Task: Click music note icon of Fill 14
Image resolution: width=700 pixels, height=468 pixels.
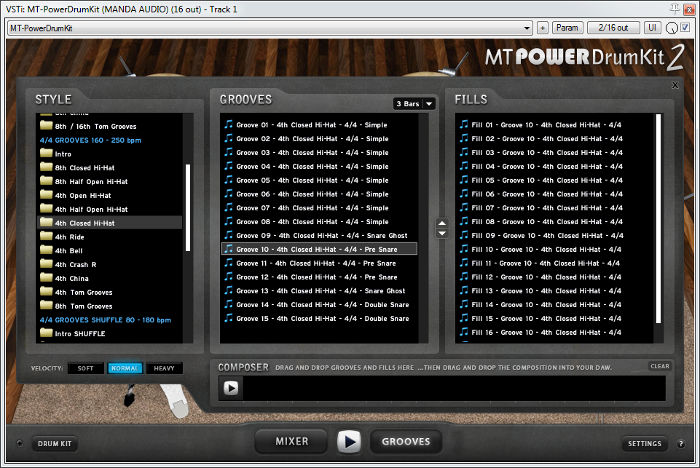Action: 464,304
